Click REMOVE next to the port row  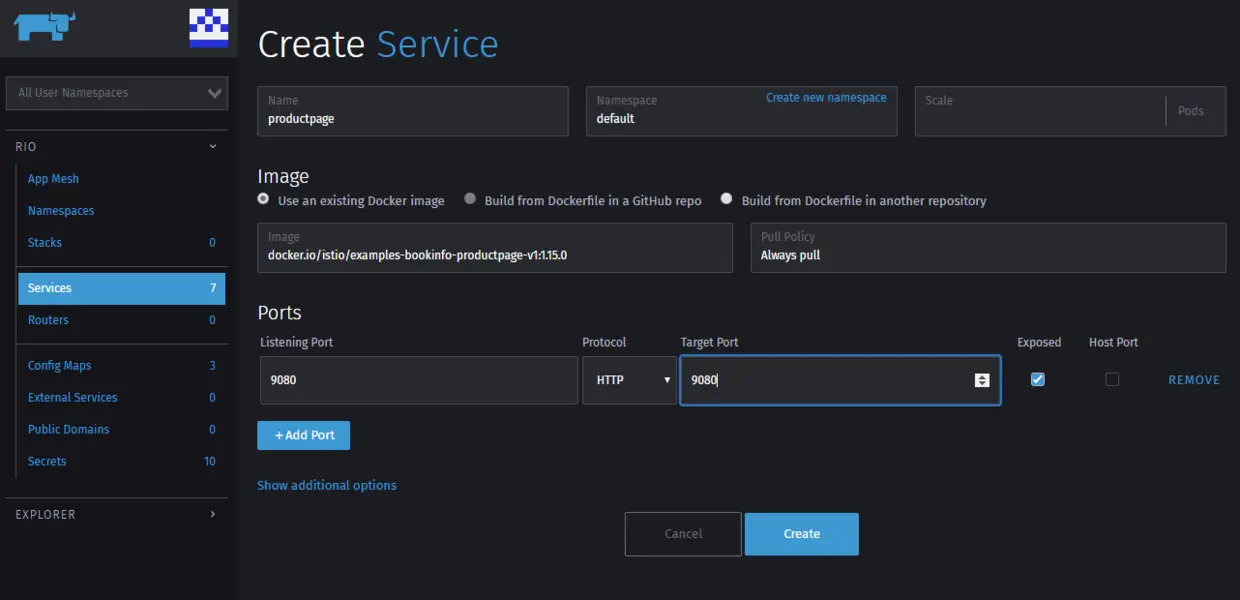pyautogui.click(x=1194, y=379)
